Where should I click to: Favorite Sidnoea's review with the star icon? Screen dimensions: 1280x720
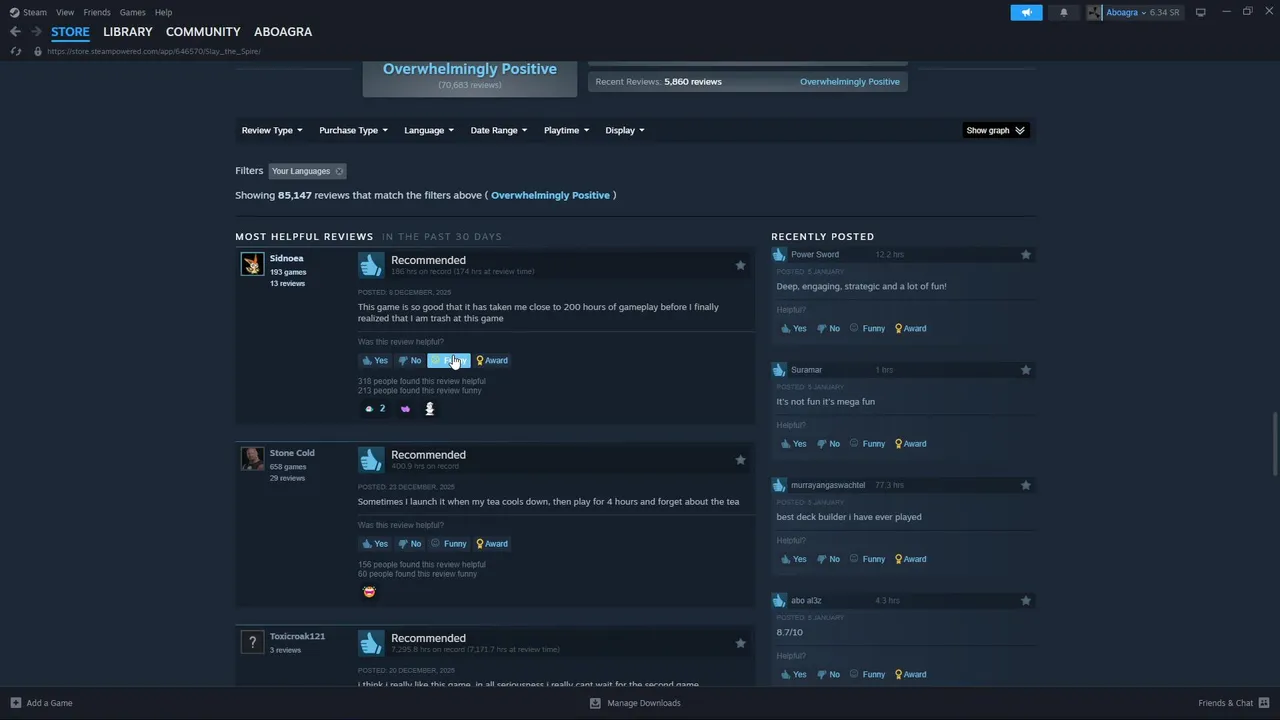[x=740, y=265]
